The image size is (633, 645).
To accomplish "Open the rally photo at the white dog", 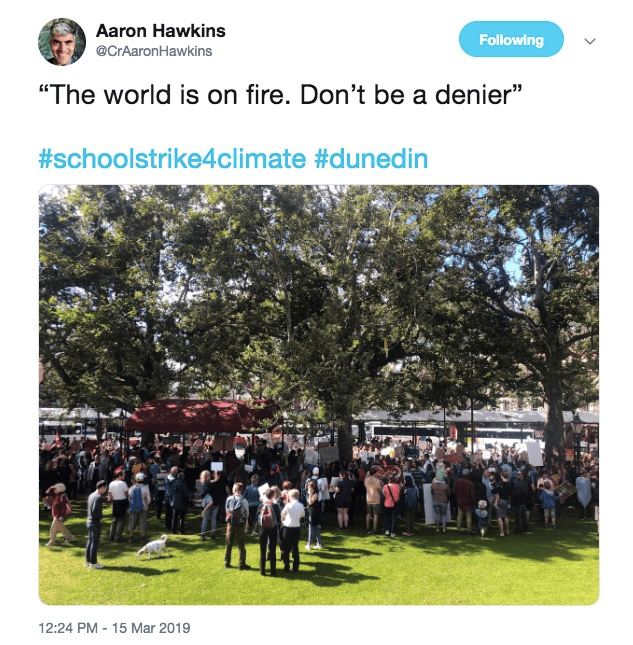I will point(153,547).
